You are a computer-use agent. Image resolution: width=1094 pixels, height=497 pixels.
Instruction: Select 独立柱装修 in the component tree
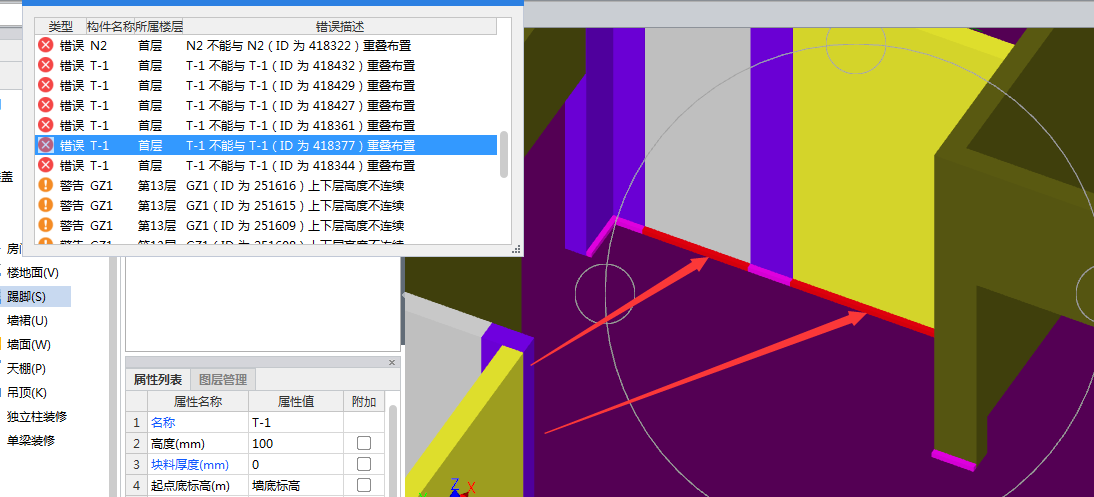[37, 417]
